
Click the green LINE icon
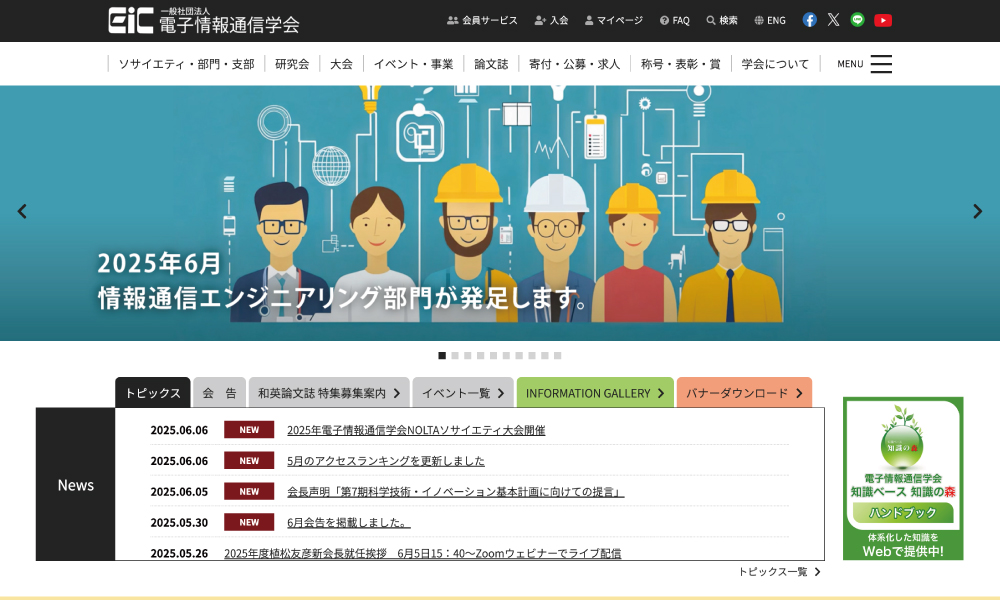point(857,20)
